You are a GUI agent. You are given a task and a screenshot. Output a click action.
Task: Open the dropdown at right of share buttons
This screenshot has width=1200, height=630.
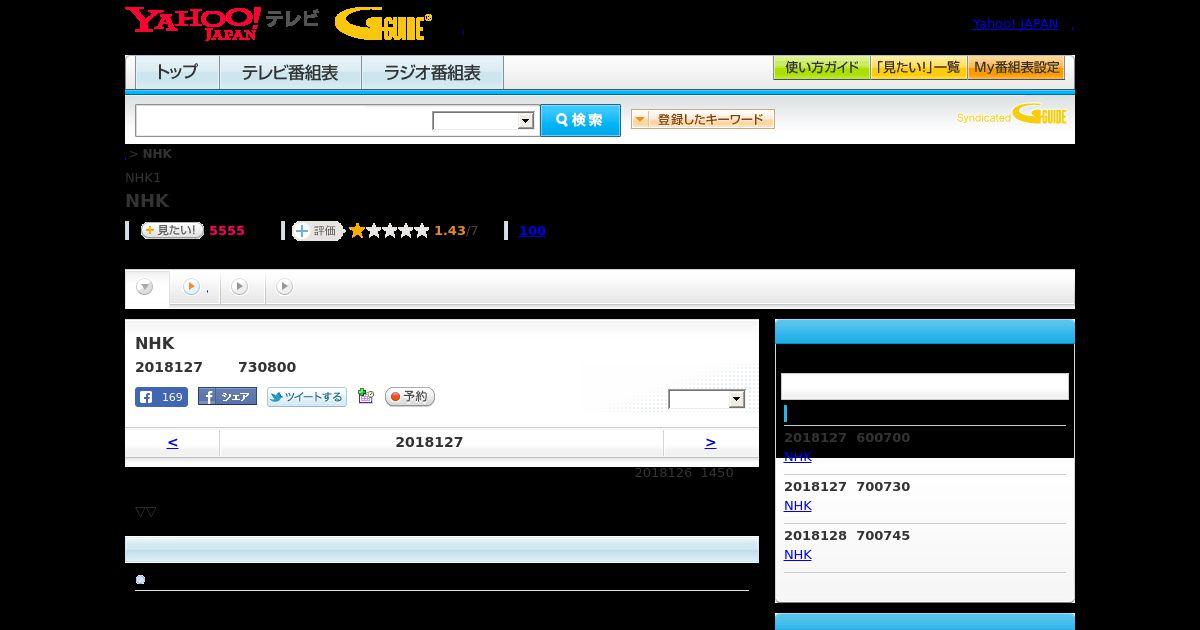(x=707, y=399)
